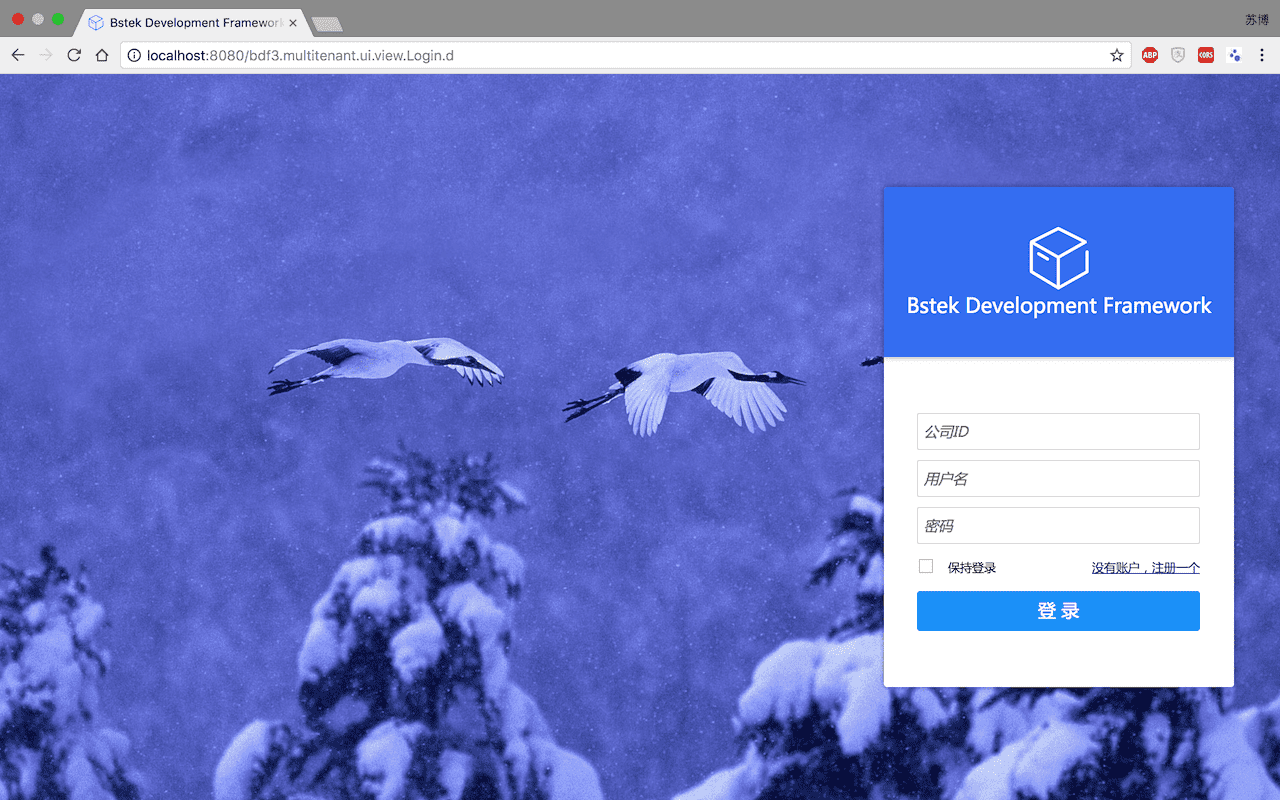Click the browser back arrow

pos(17,55)
